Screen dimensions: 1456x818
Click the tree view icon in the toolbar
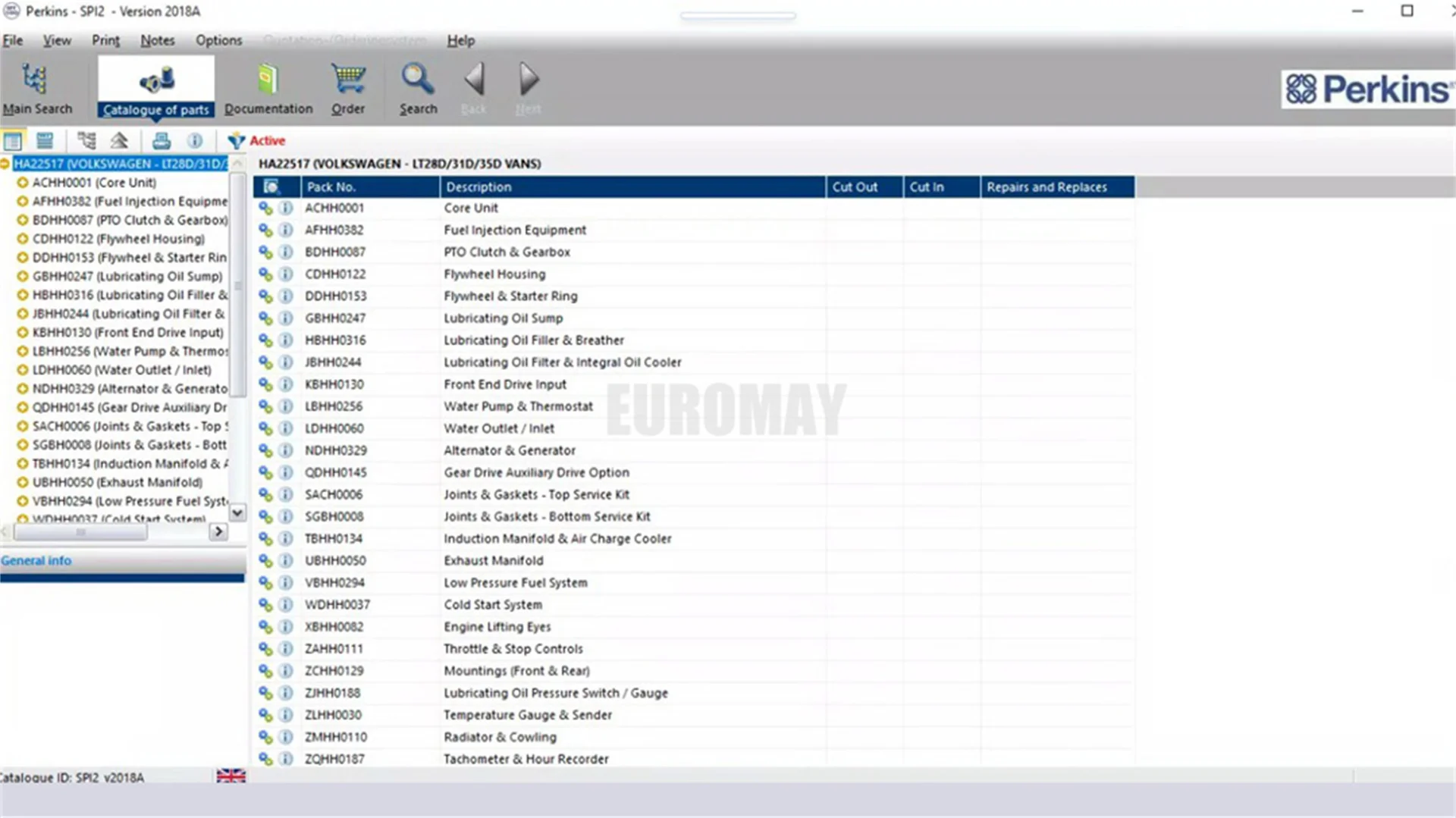86,140
